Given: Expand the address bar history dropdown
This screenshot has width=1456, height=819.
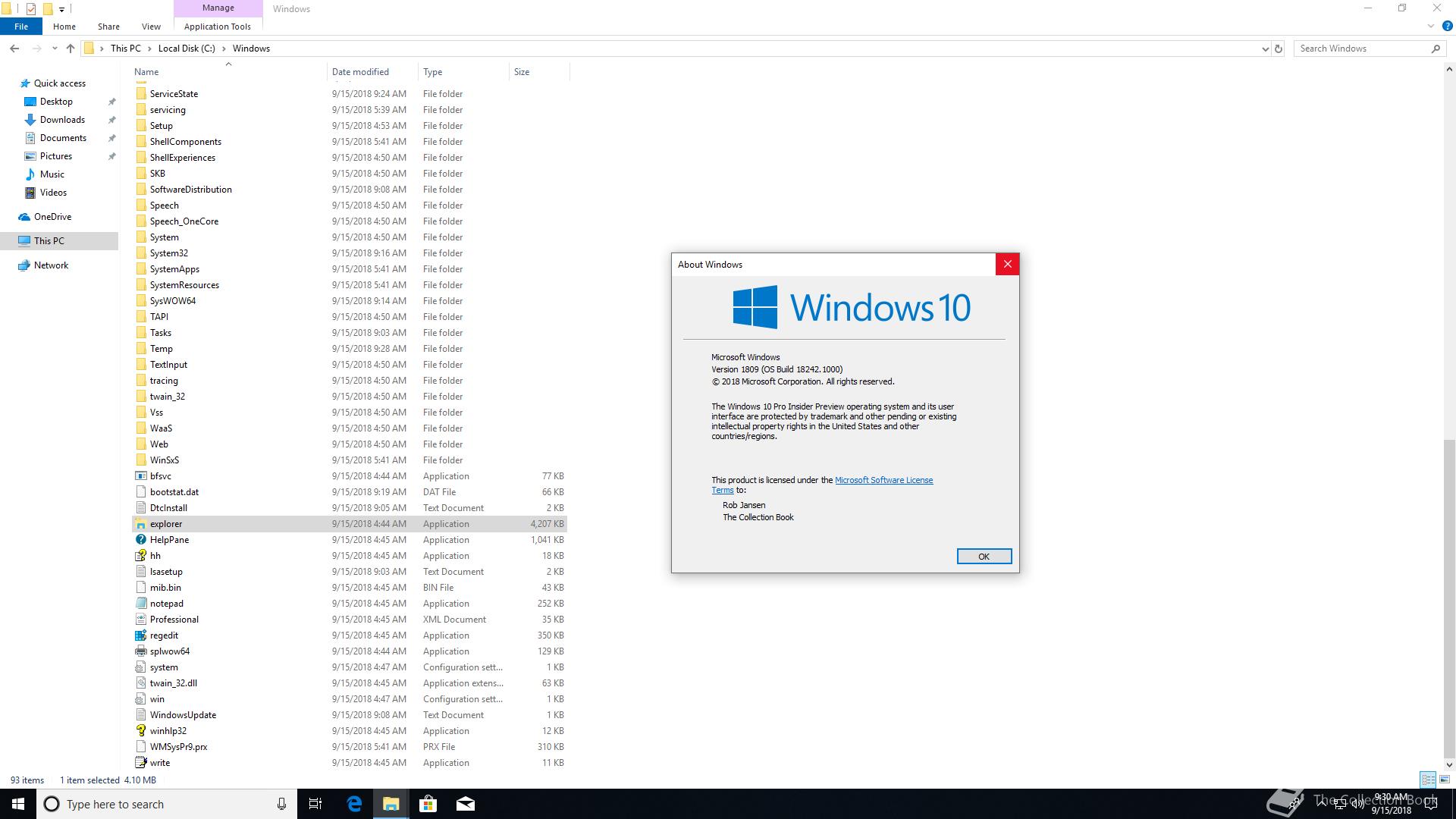Looking at the screenshot, I should [x=1265, y=49].
